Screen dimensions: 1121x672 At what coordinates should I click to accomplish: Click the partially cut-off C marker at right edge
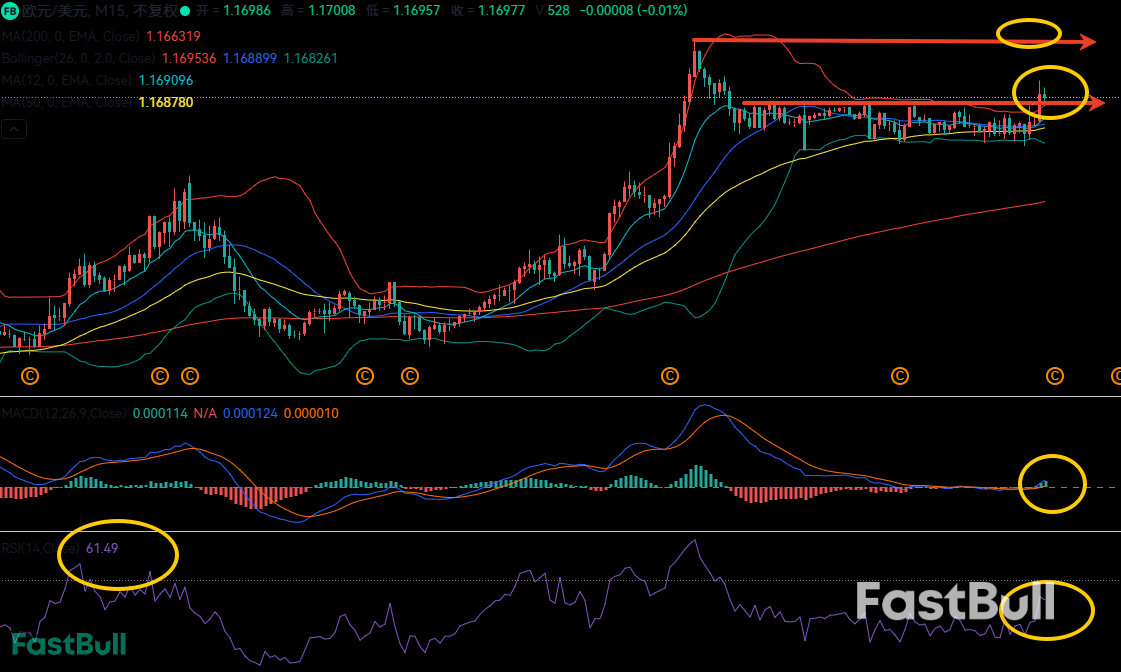coord(1116,376)
